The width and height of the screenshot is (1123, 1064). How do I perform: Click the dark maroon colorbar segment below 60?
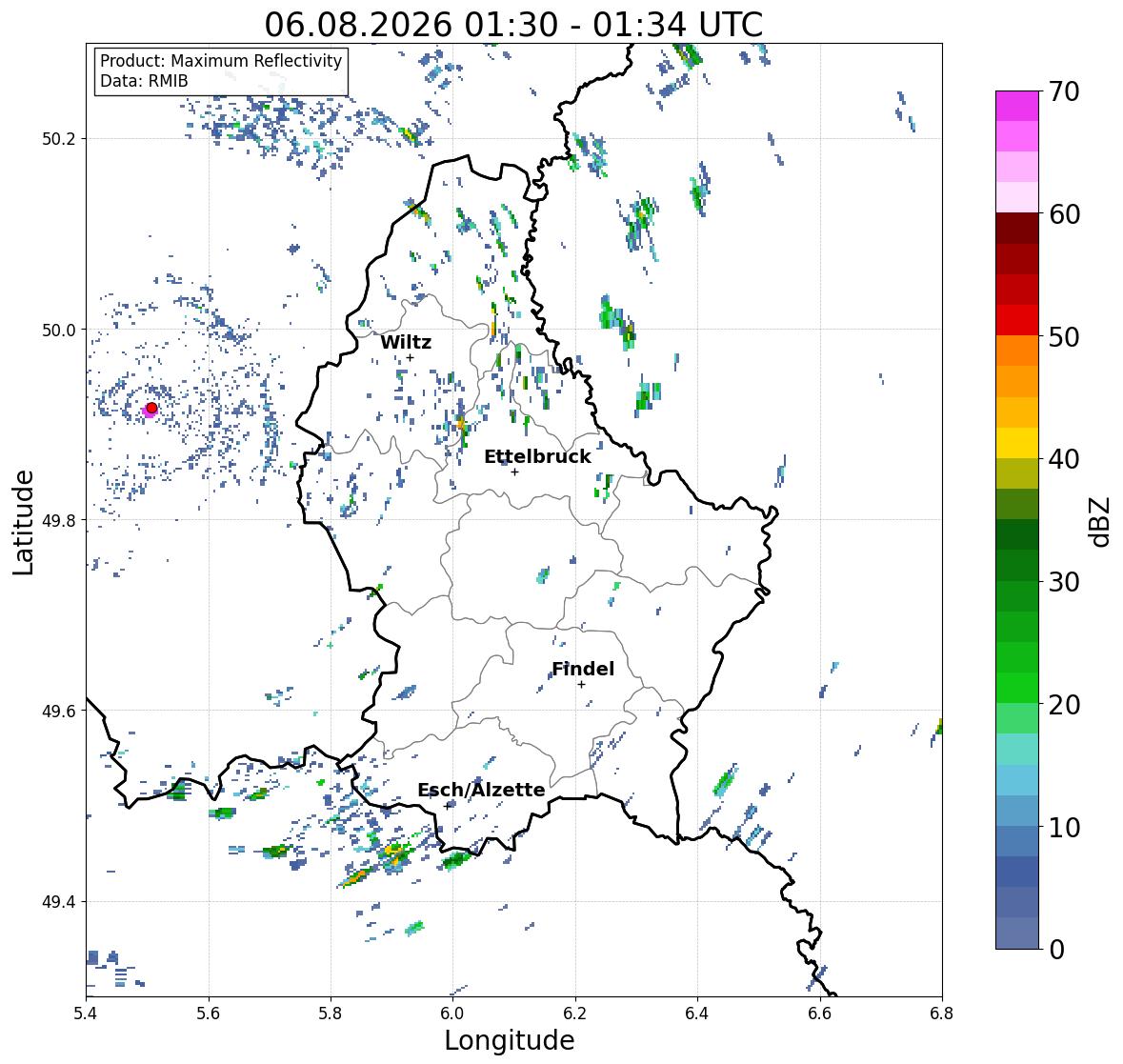tap(1017, 229)
